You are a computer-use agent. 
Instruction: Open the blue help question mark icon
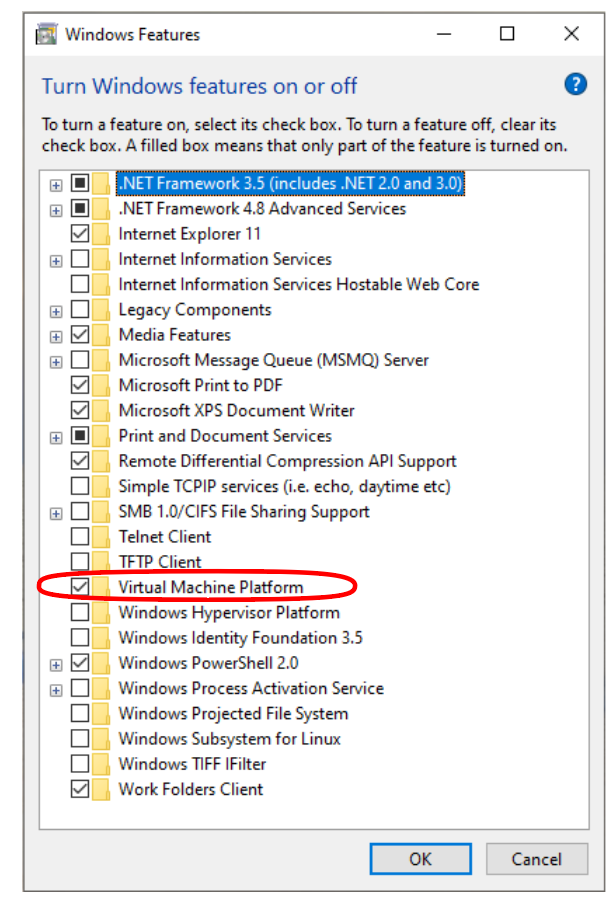[575, 85]
